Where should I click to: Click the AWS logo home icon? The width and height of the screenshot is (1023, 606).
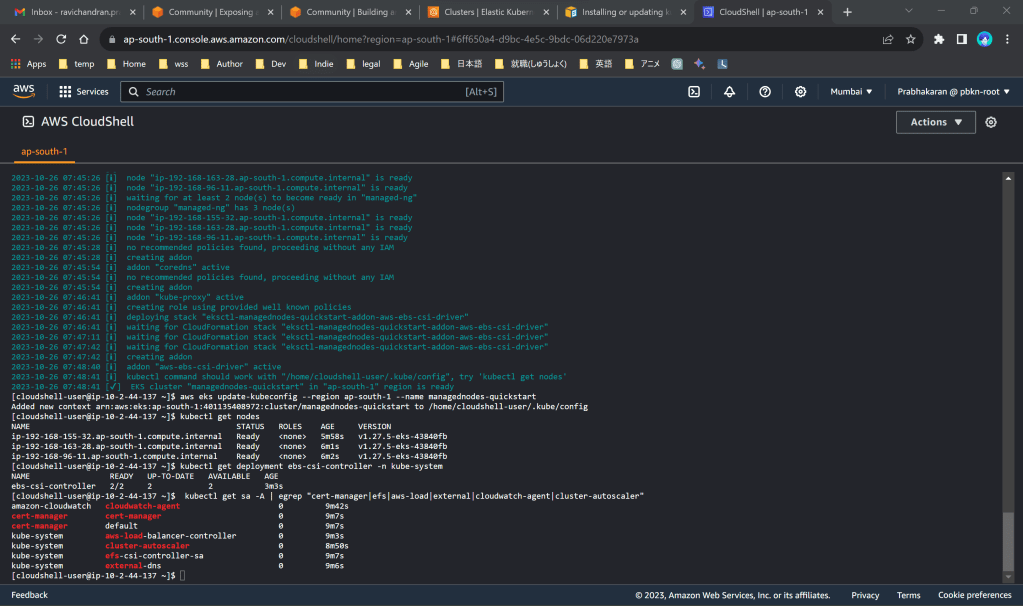24,91
